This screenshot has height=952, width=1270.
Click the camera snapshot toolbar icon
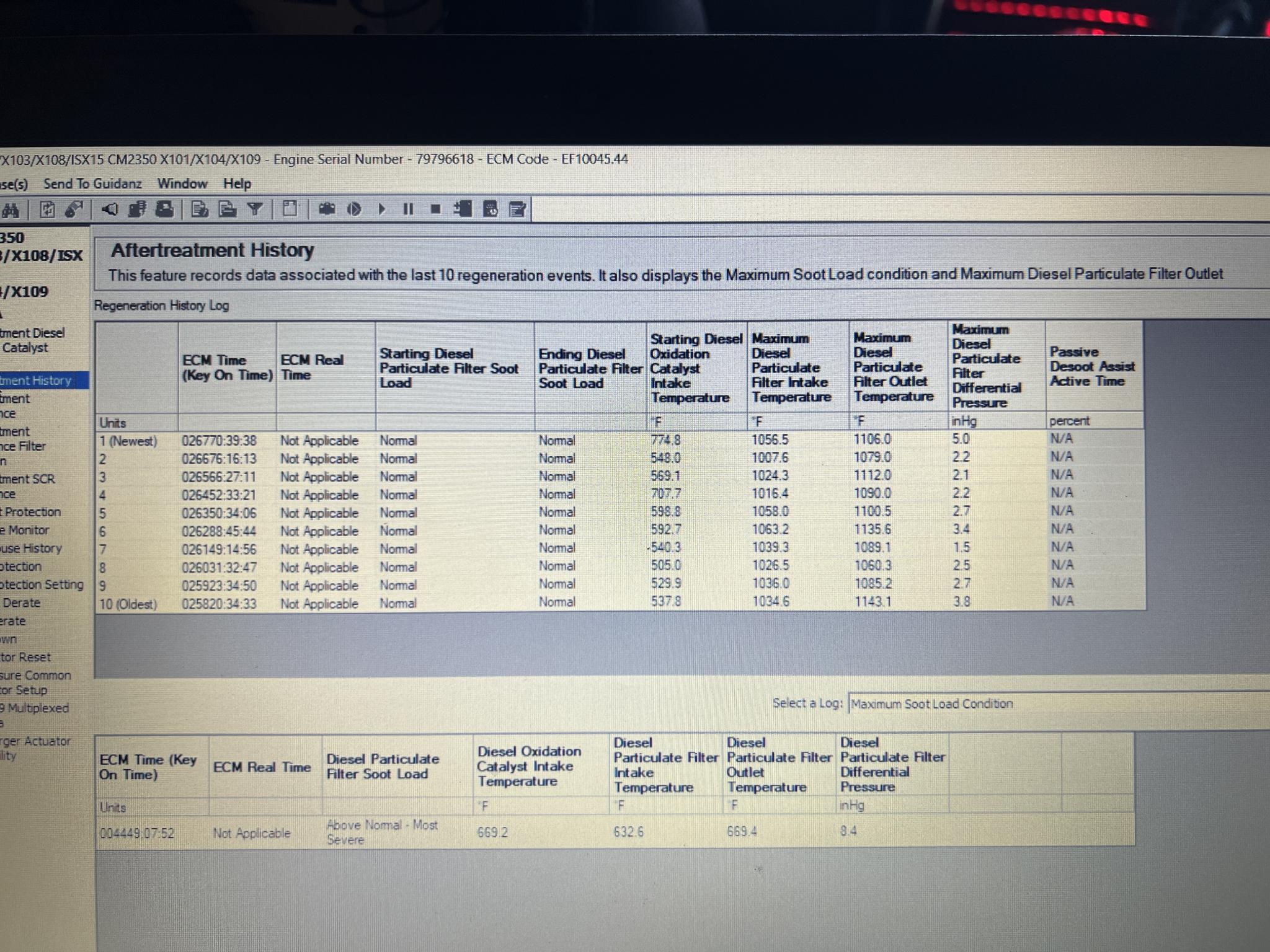point(327,209)
